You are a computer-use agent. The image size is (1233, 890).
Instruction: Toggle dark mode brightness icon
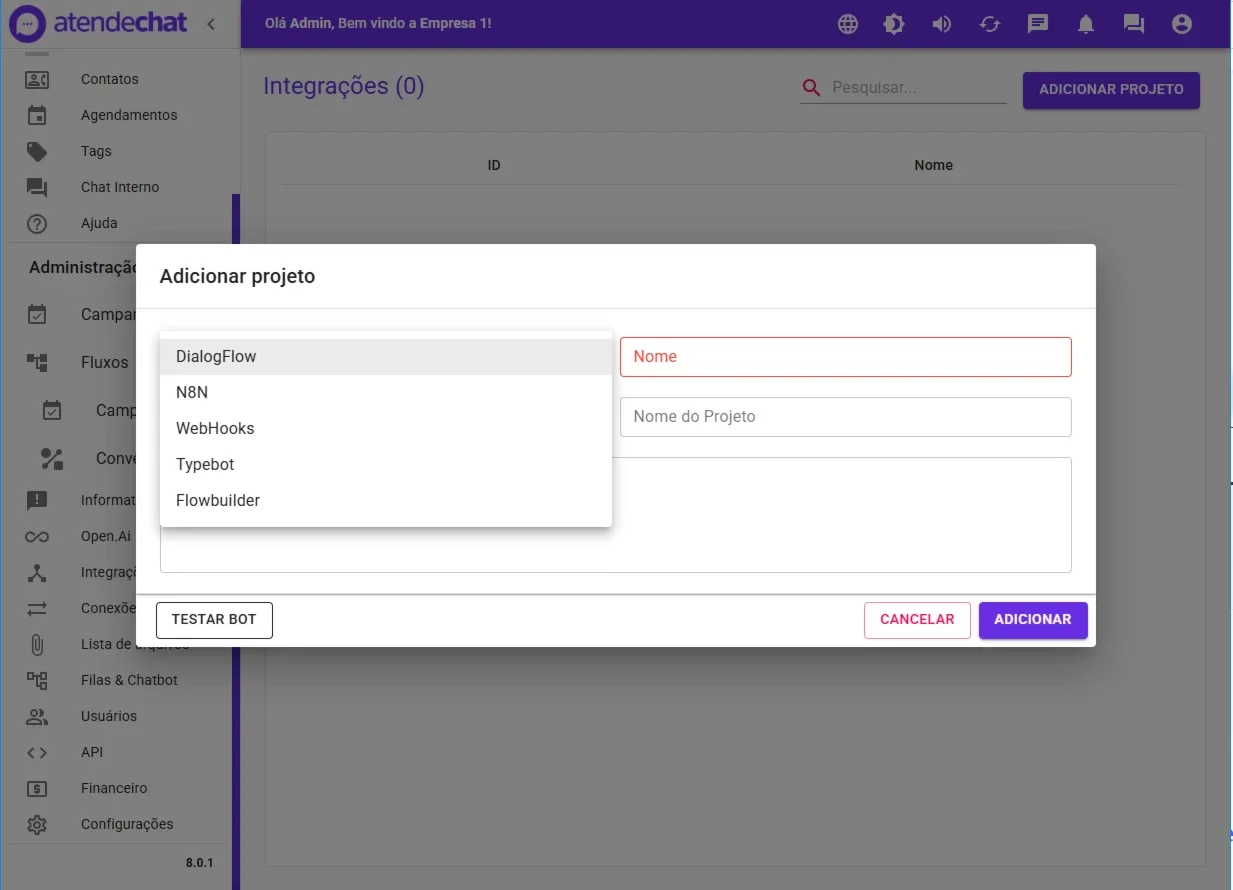894,24
